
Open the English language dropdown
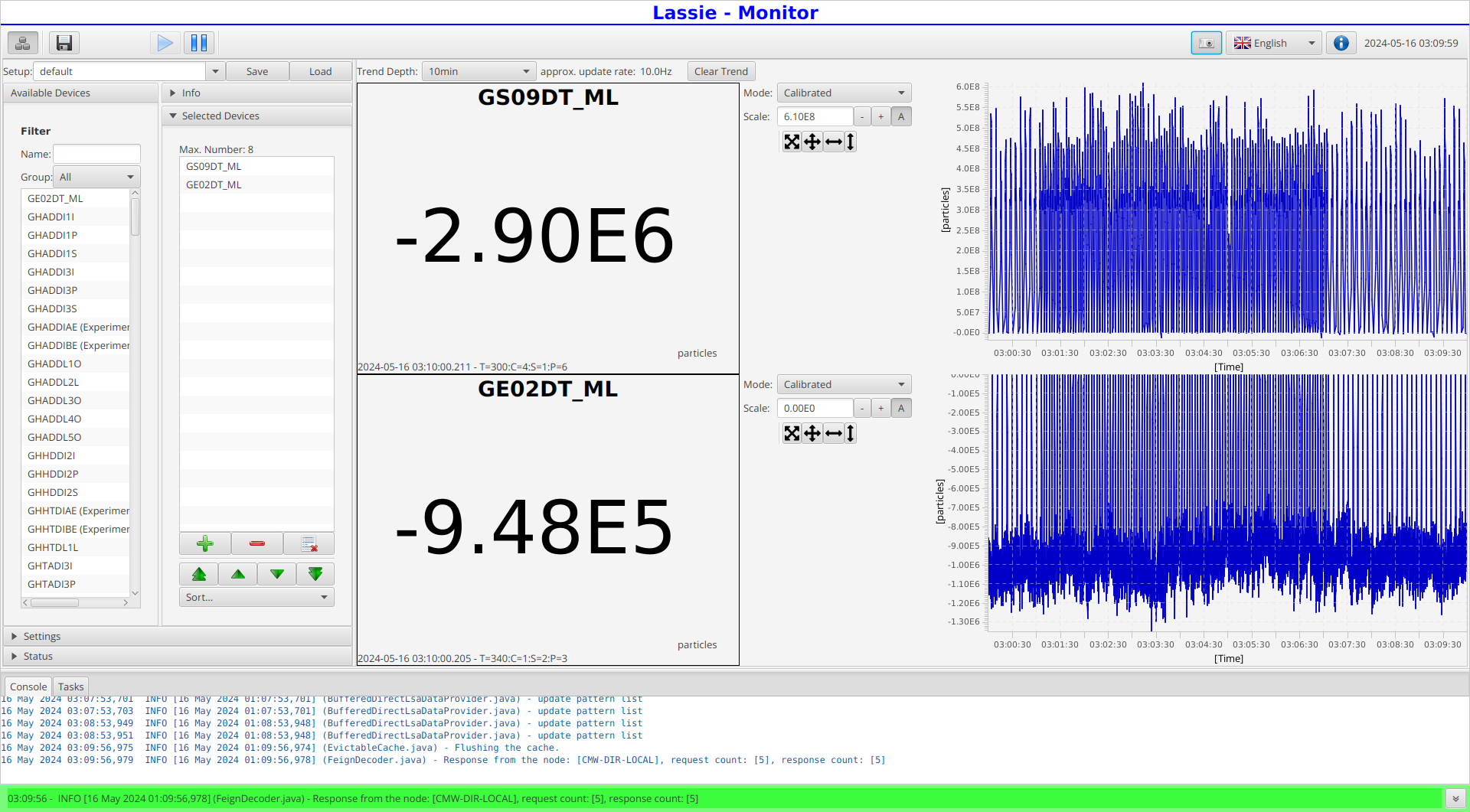click(x=1274, y=43)
